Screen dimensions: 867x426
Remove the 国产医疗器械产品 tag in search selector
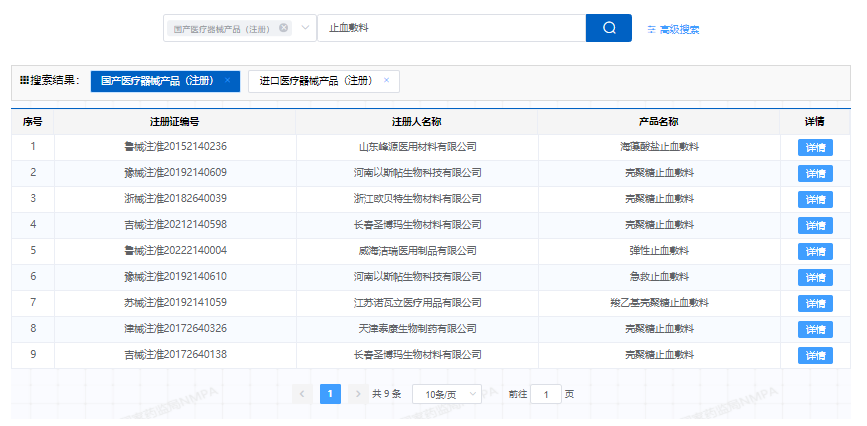point(283,28)
